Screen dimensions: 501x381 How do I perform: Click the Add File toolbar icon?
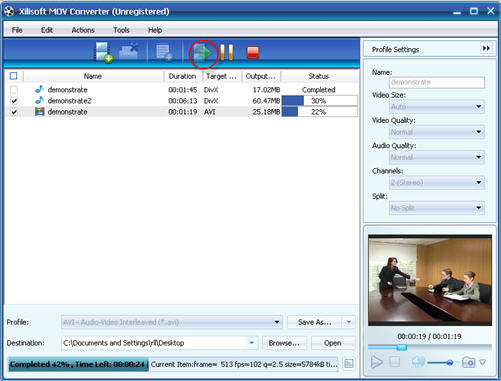[x=104, y=52]
